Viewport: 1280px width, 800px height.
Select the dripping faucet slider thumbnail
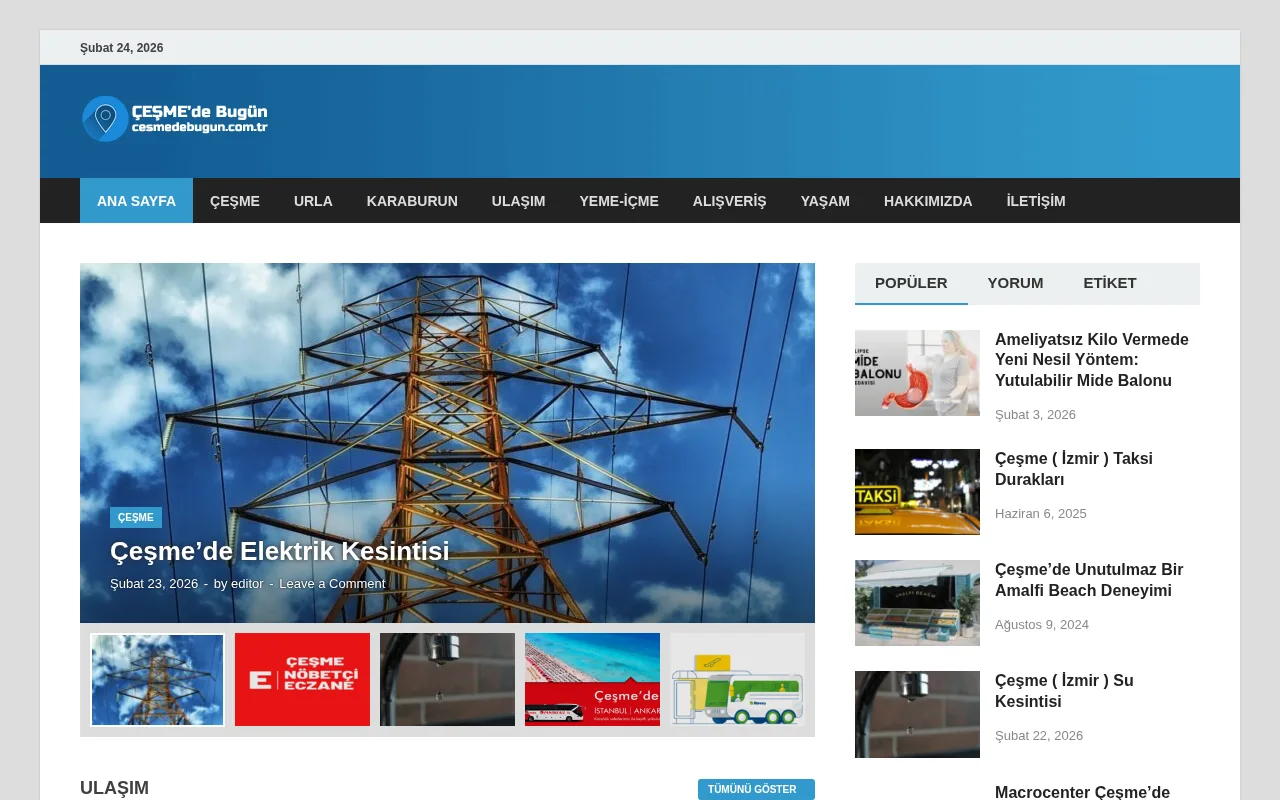[x=447, y=679]
